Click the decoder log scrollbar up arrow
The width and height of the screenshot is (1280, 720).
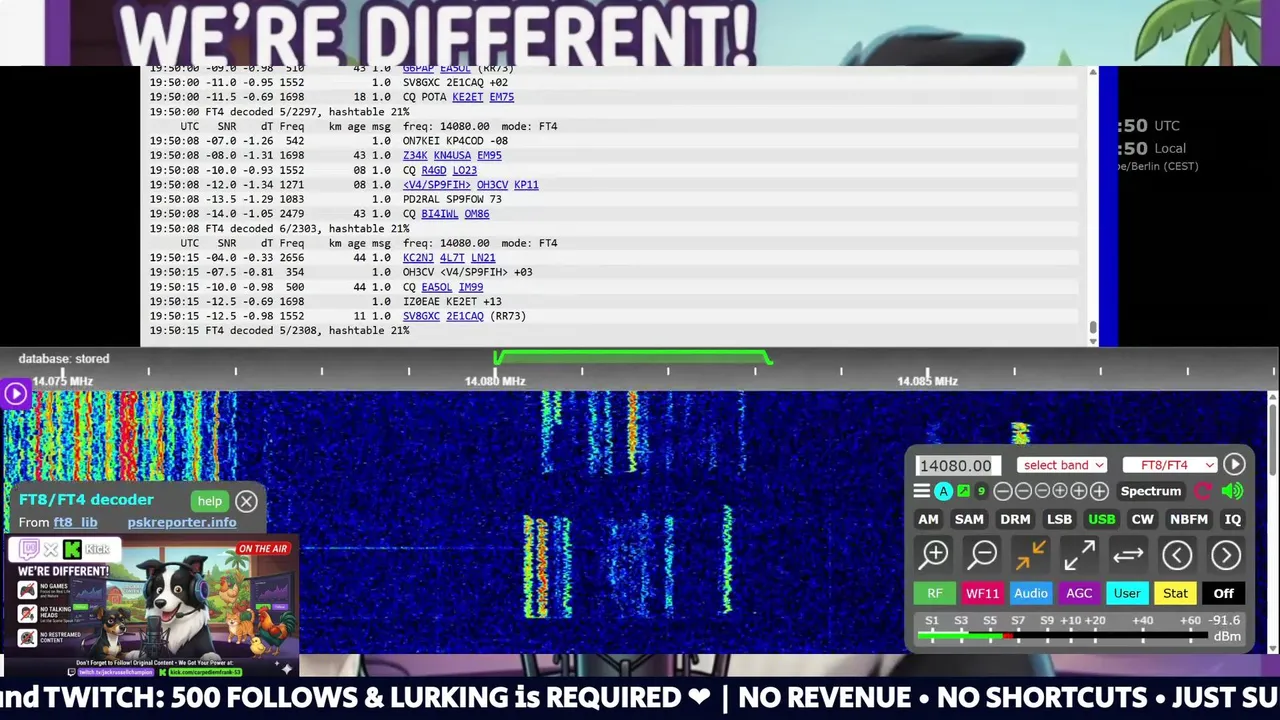click(x=1092, y=71)
